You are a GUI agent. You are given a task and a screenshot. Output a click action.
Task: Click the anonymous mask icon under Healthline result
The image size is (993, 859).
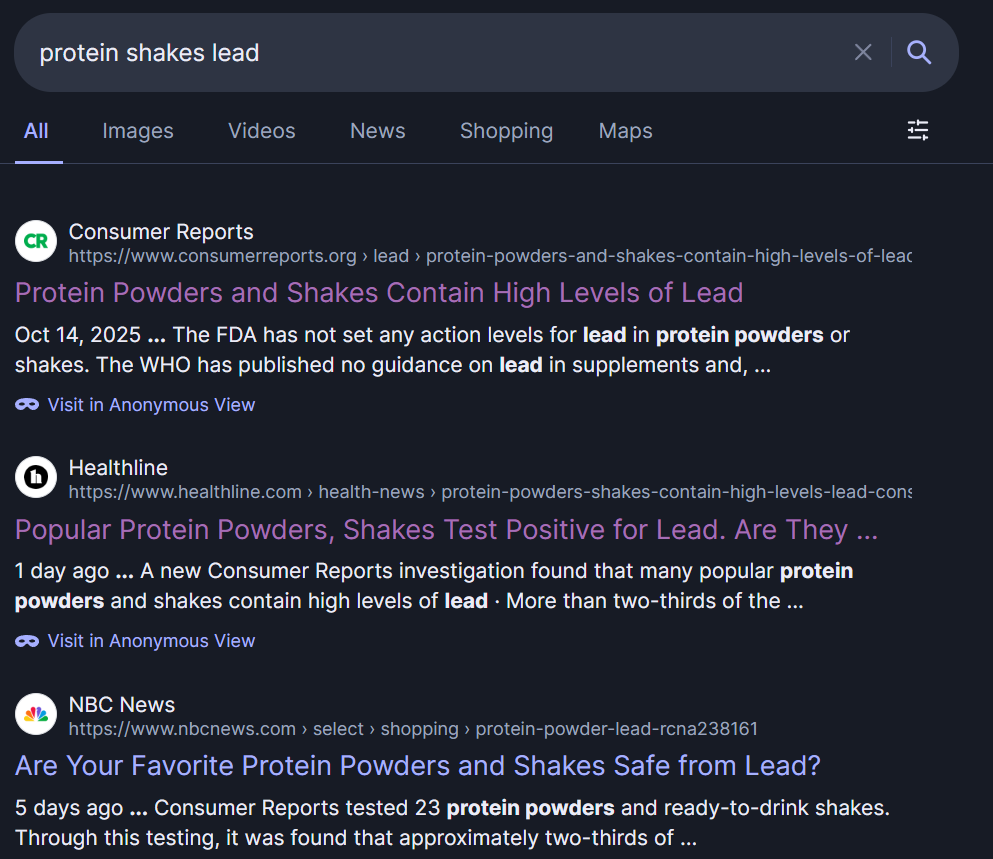[x=27, y=641]
